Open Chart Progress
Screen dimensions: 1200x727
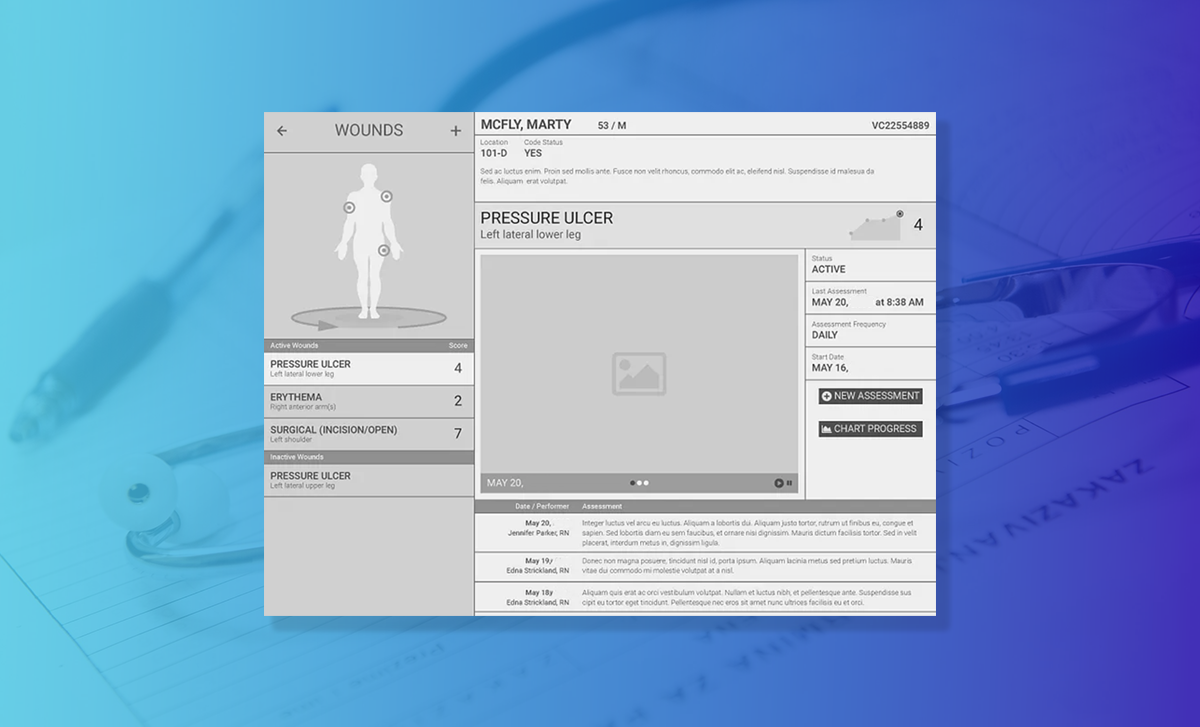pos(871,429)
